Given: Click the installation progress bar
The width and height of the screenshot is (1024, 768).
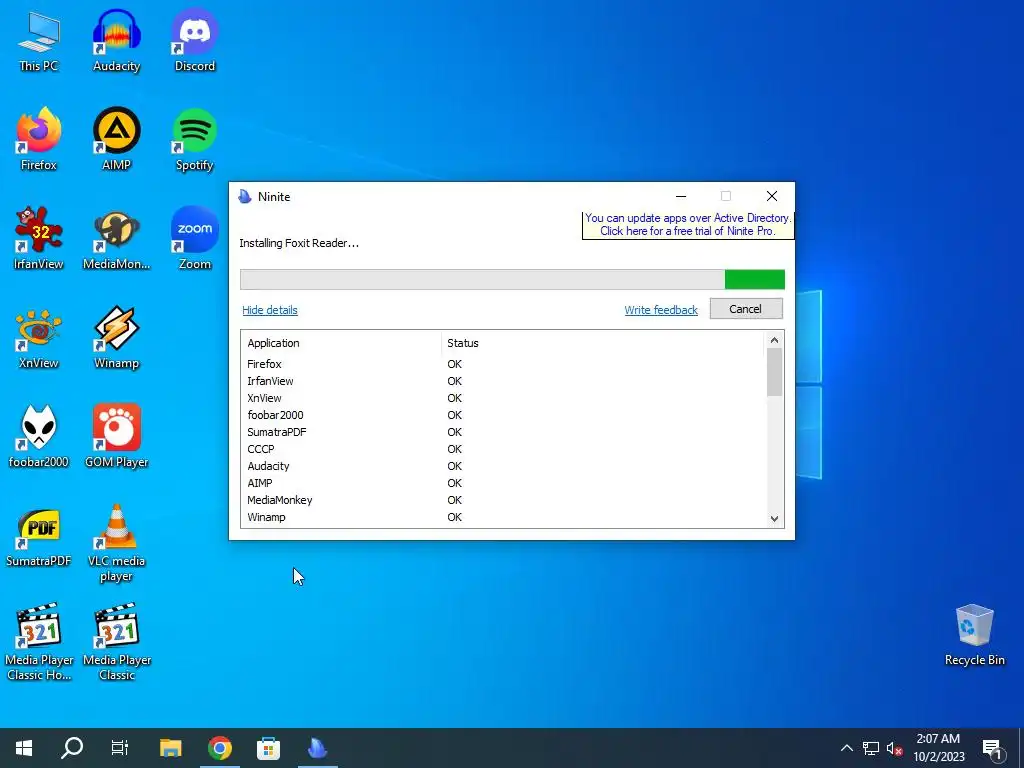Looking at the screenshot, I should [x=512, y=279].
